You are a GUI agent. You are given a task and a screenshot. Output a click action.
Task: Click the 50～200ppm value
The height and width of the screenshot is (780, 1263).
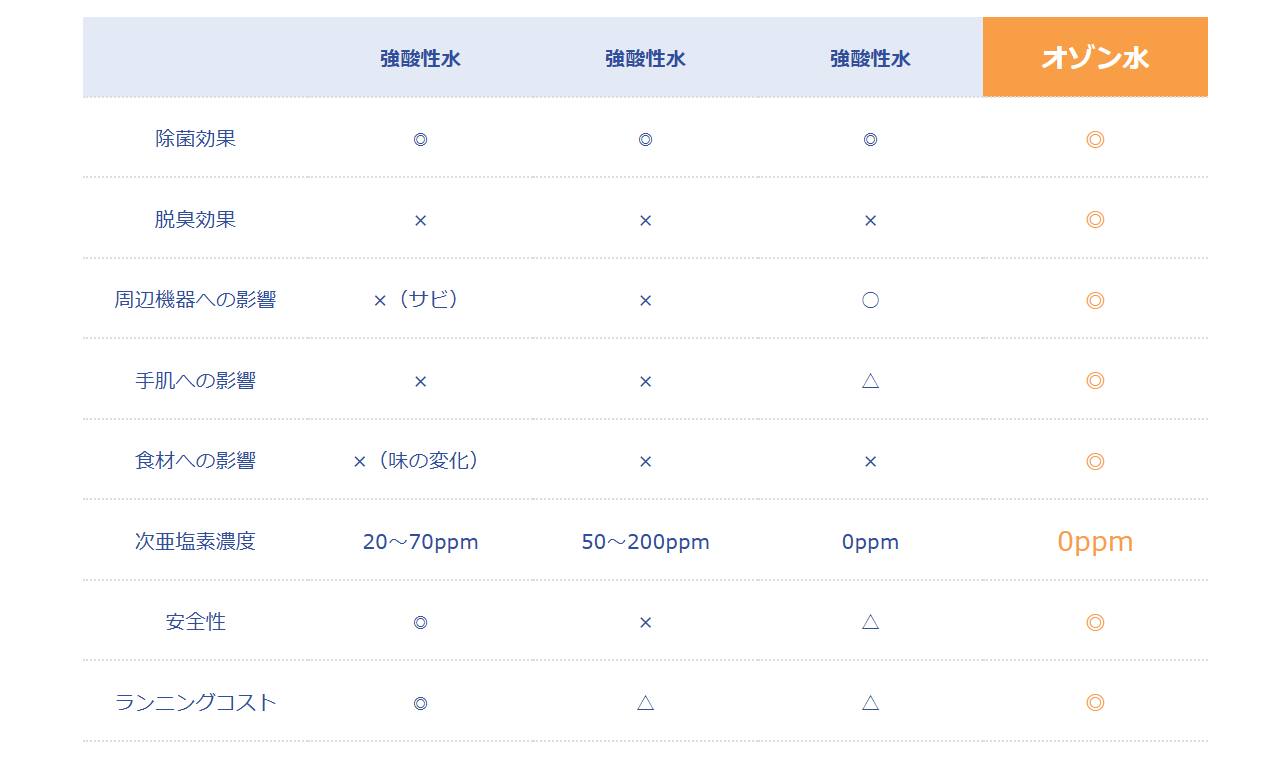point(645,542)
